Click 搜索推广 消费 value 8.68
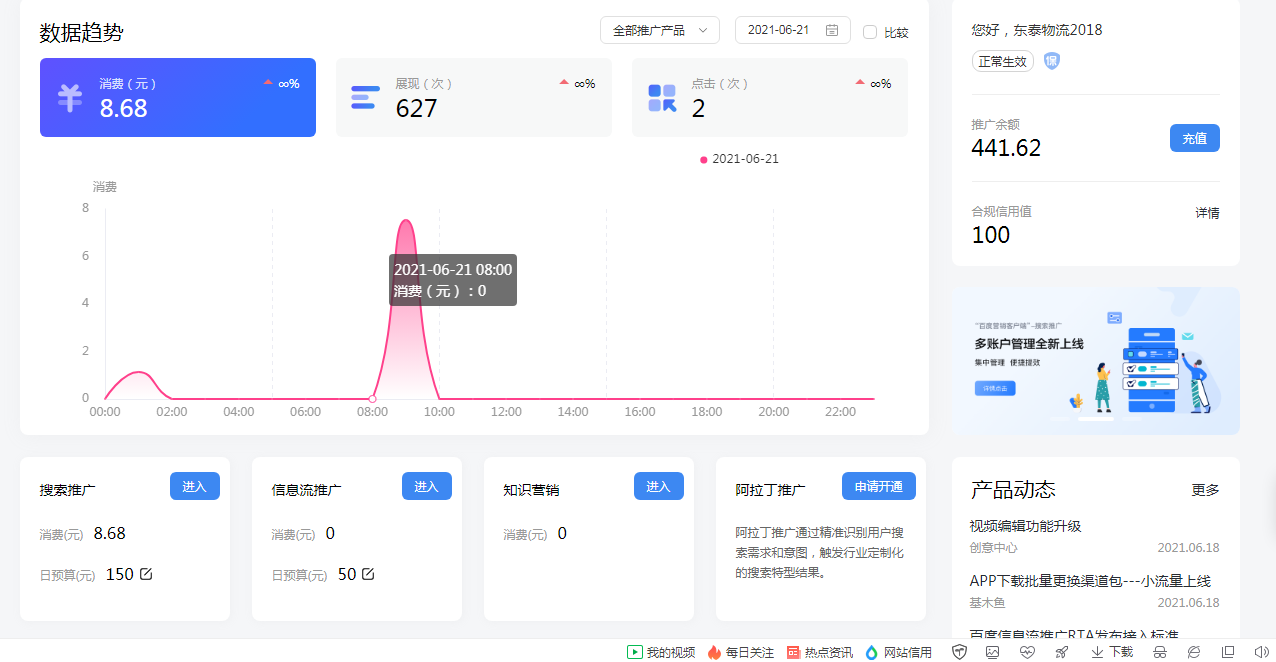Image resolution: width=1276 pixels, height=662 pixels. 110,533
